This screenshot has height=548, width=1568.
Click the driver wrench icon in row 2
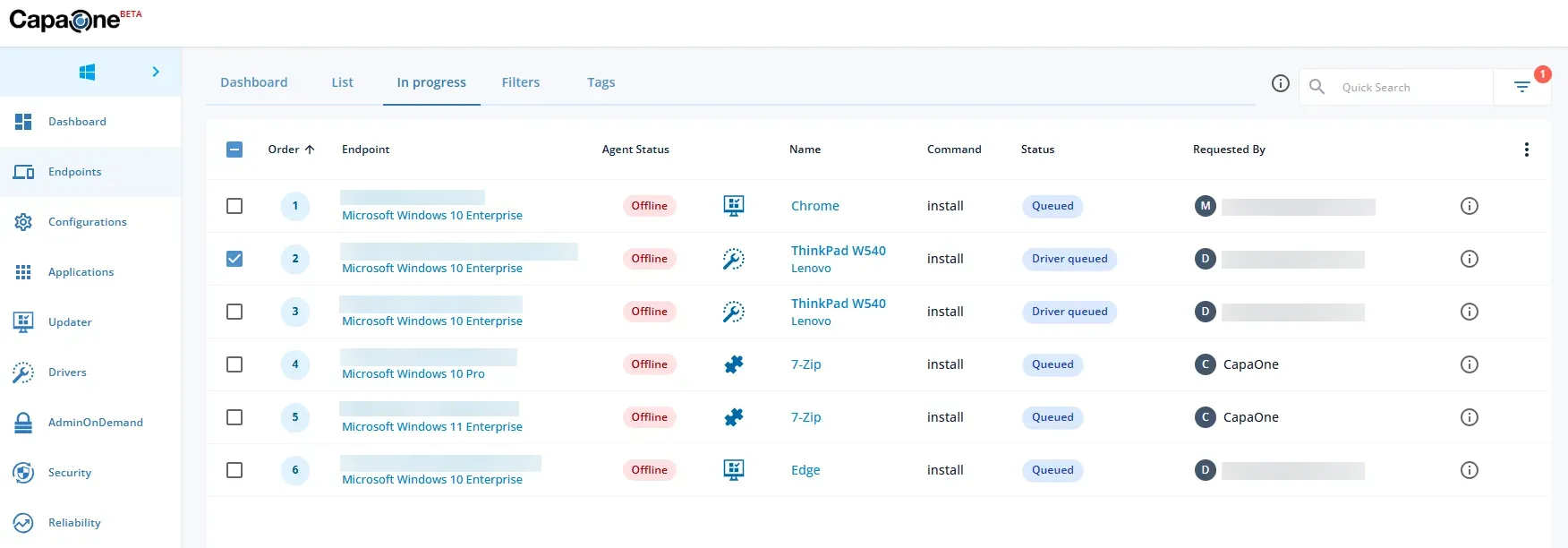point(734,259)
